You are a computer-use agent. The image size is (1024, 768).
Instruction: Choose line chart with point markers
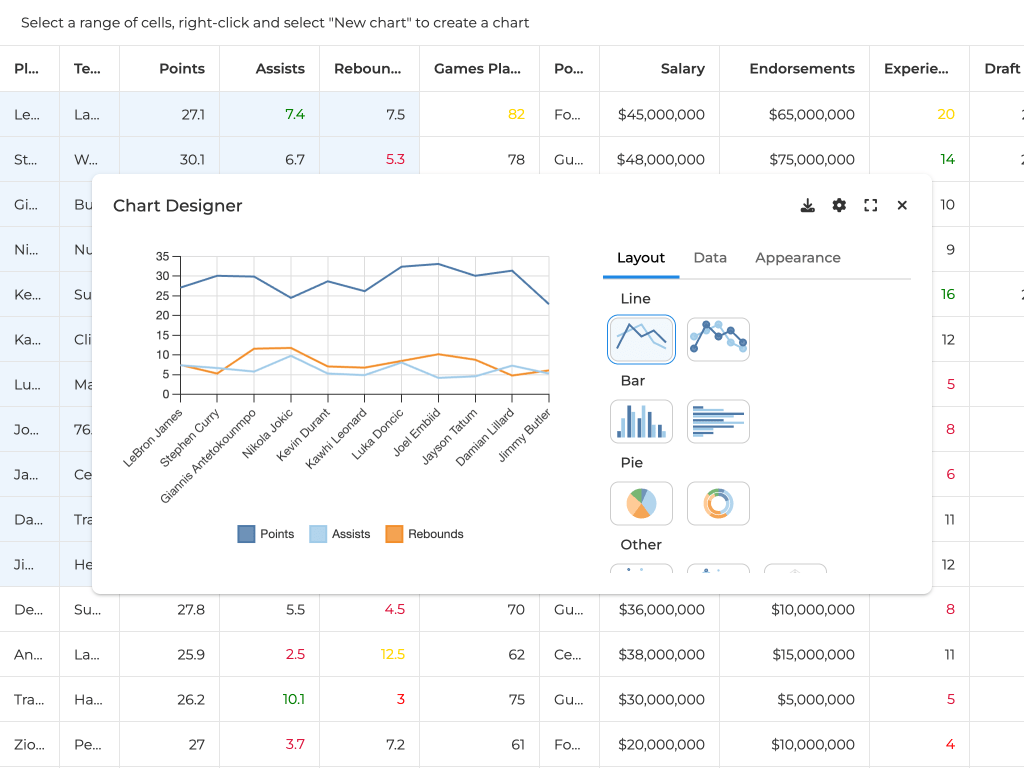point(718,339)
